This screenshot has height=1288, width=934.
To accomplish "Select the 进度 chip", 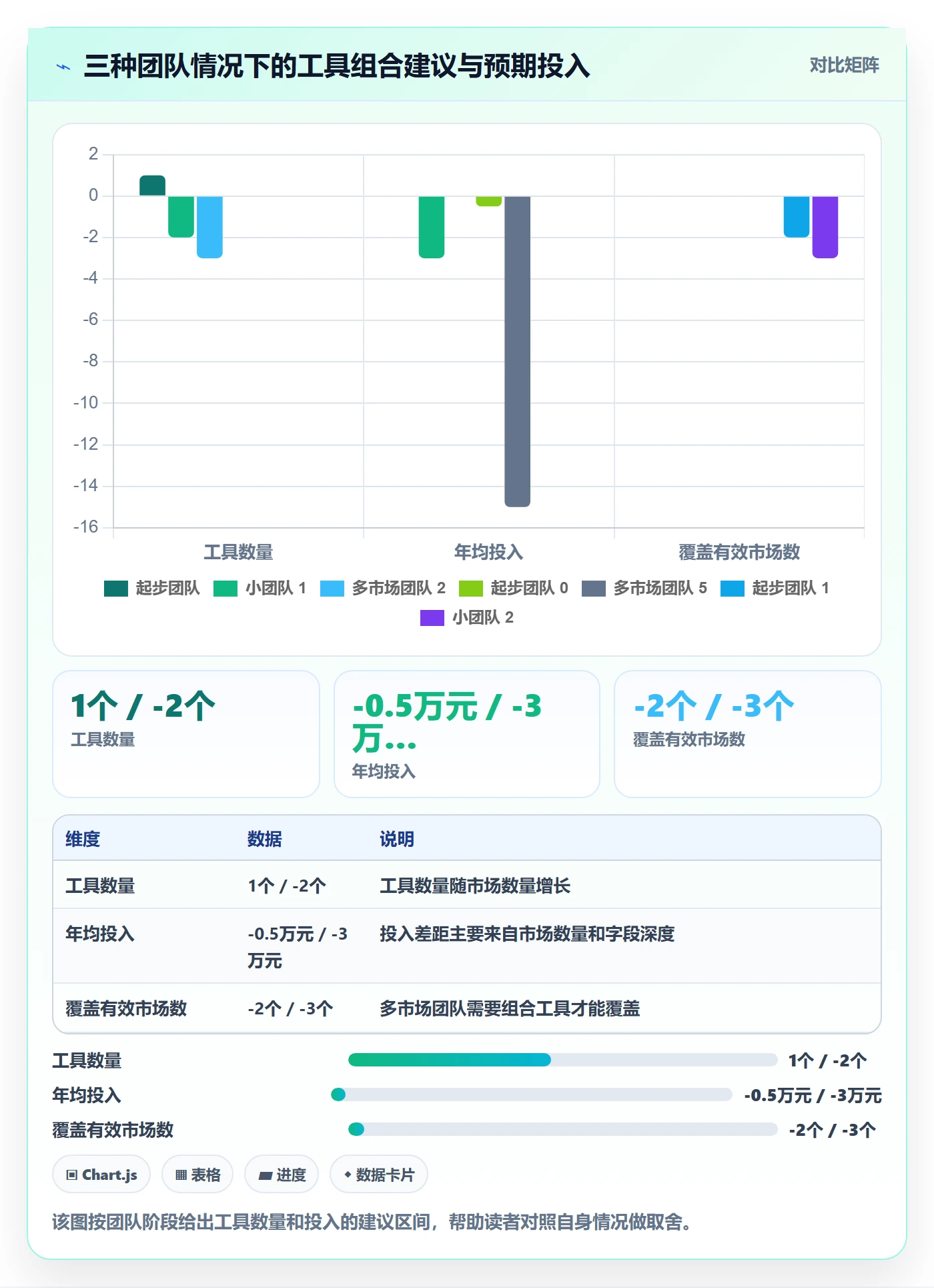I will (x=282, y=1175).
